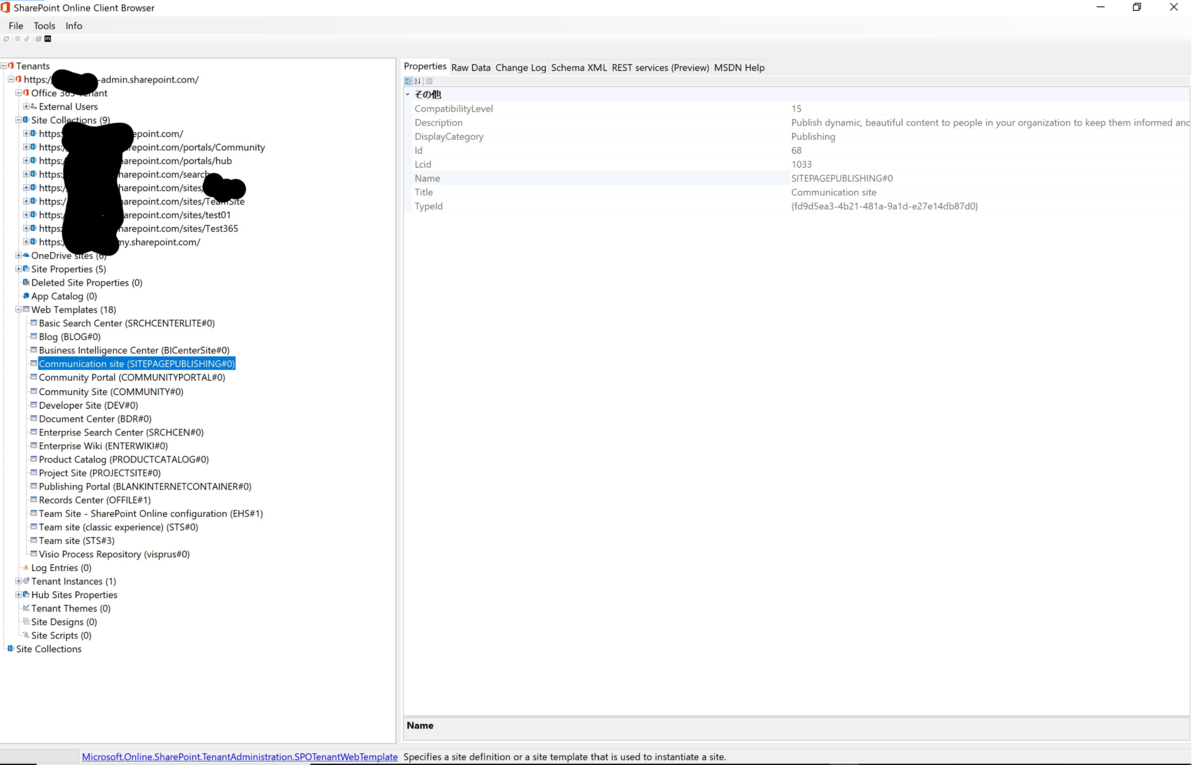Viewport: 1200px width, 765px height.
Task: Click the Site Collections (9) SharePoint icon
Action: click(26, 120)
